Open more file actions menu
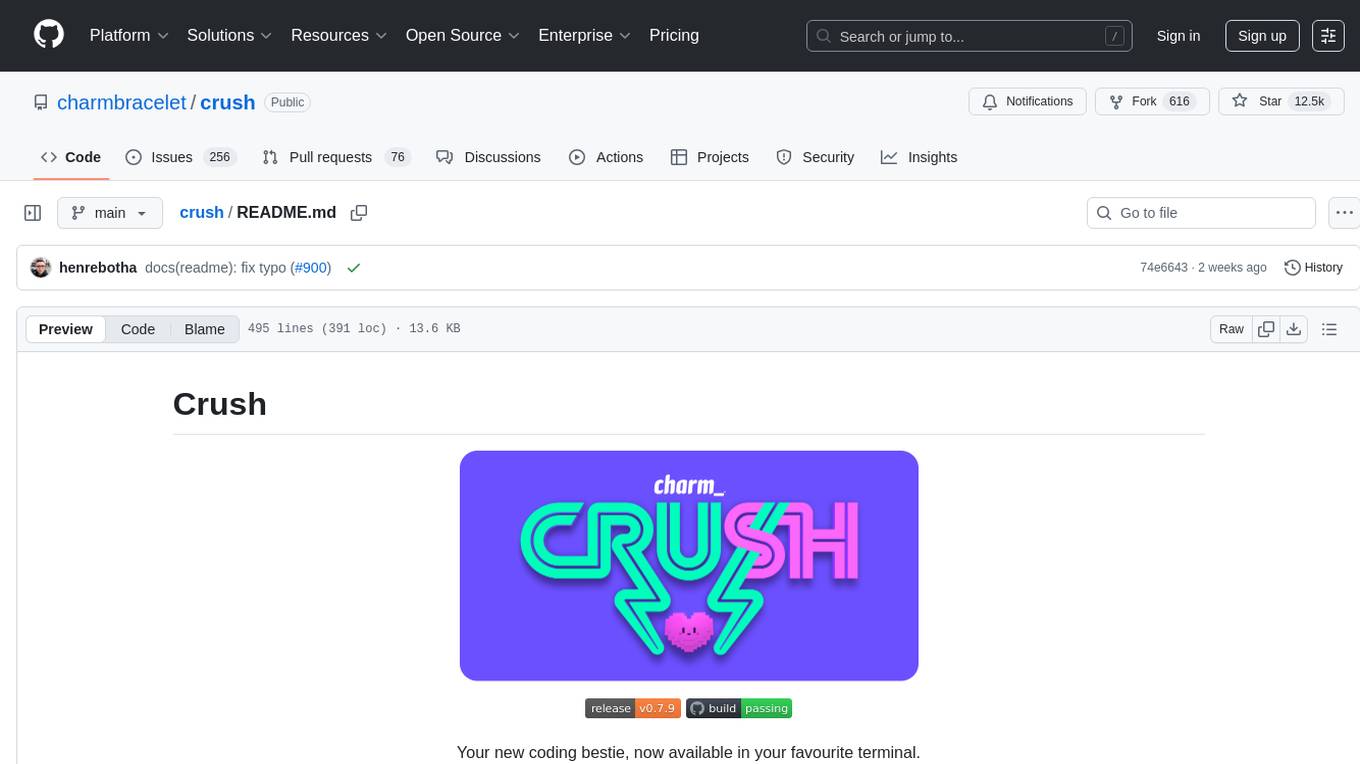Viewport: 1360px width, 764px height. pyautogui.click(x=1344, y=213)
